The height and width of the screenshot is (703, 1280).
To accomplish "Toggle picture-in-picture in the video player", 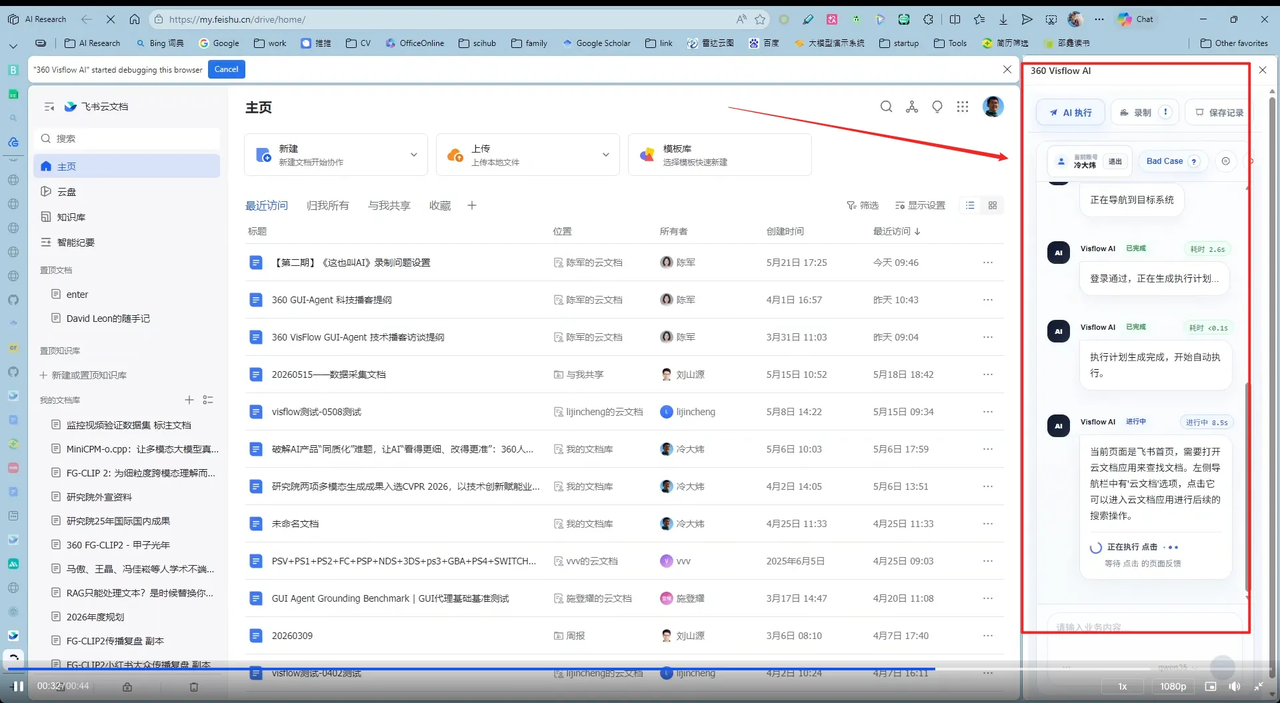I will [1211, 686].
